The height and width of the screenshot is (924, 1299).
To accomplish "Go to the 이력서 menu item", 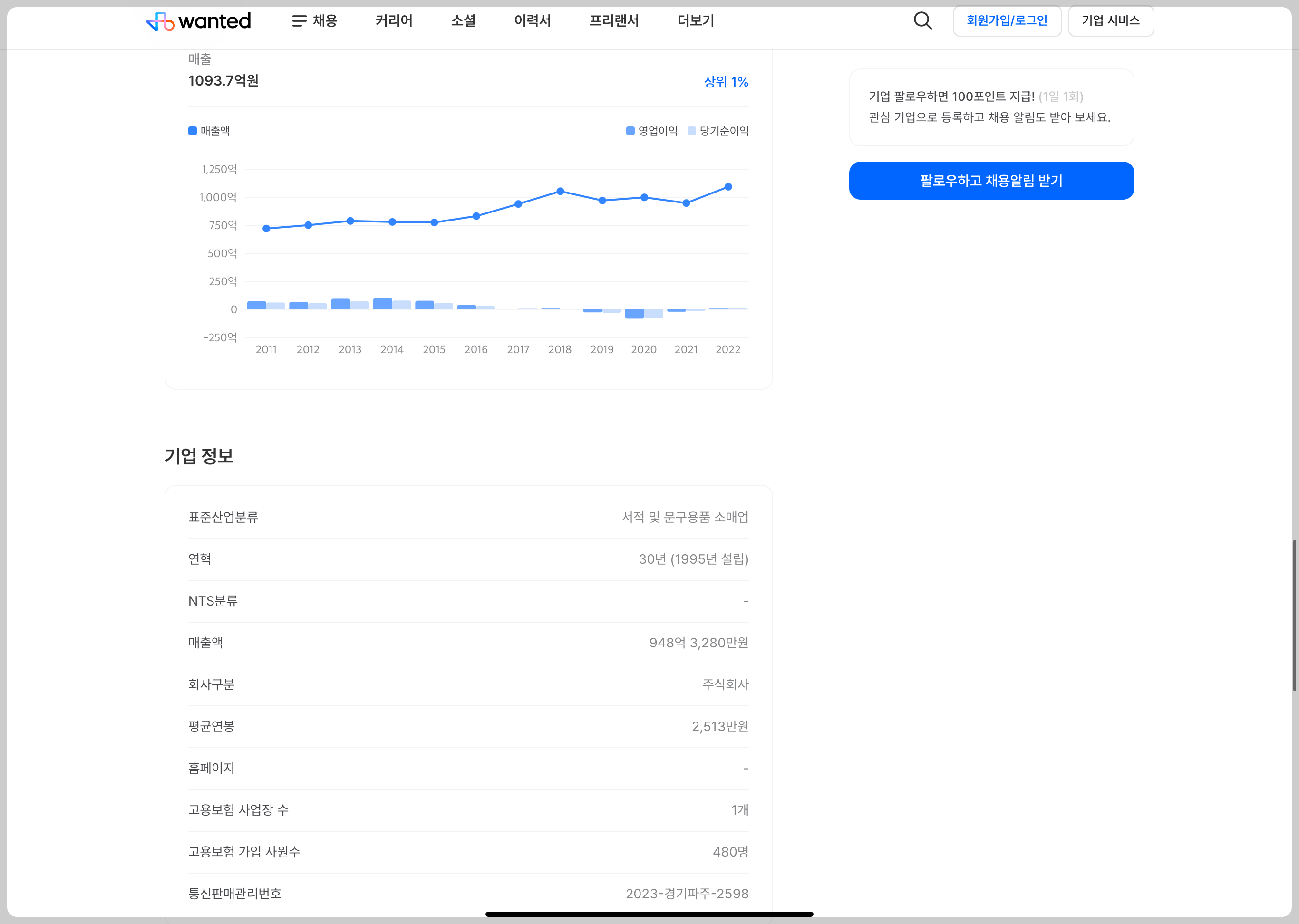I will (532, 21).
